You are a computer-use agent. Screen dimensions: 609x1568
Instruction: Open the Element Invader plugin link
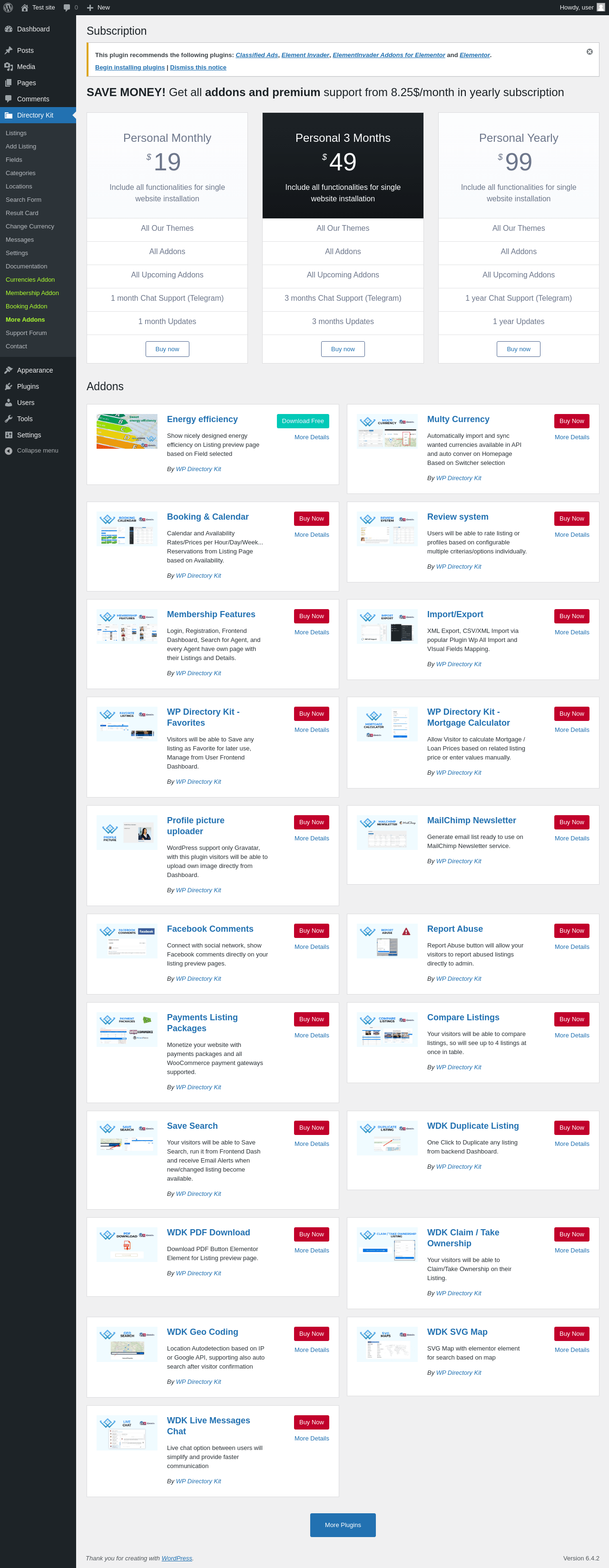[305, 55]
